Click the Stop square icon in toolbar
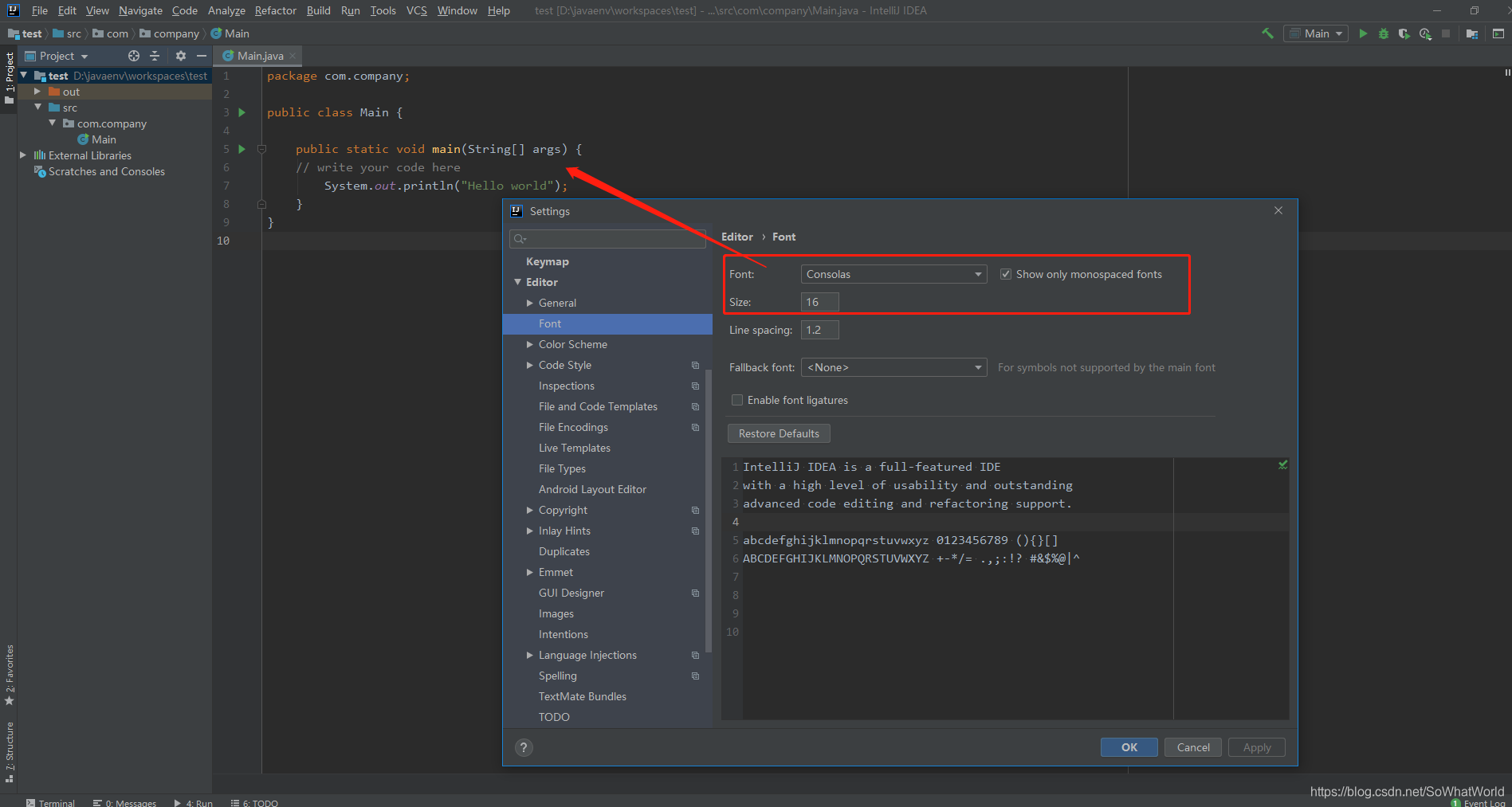 pyautogui.click(x=1446, y=33)
